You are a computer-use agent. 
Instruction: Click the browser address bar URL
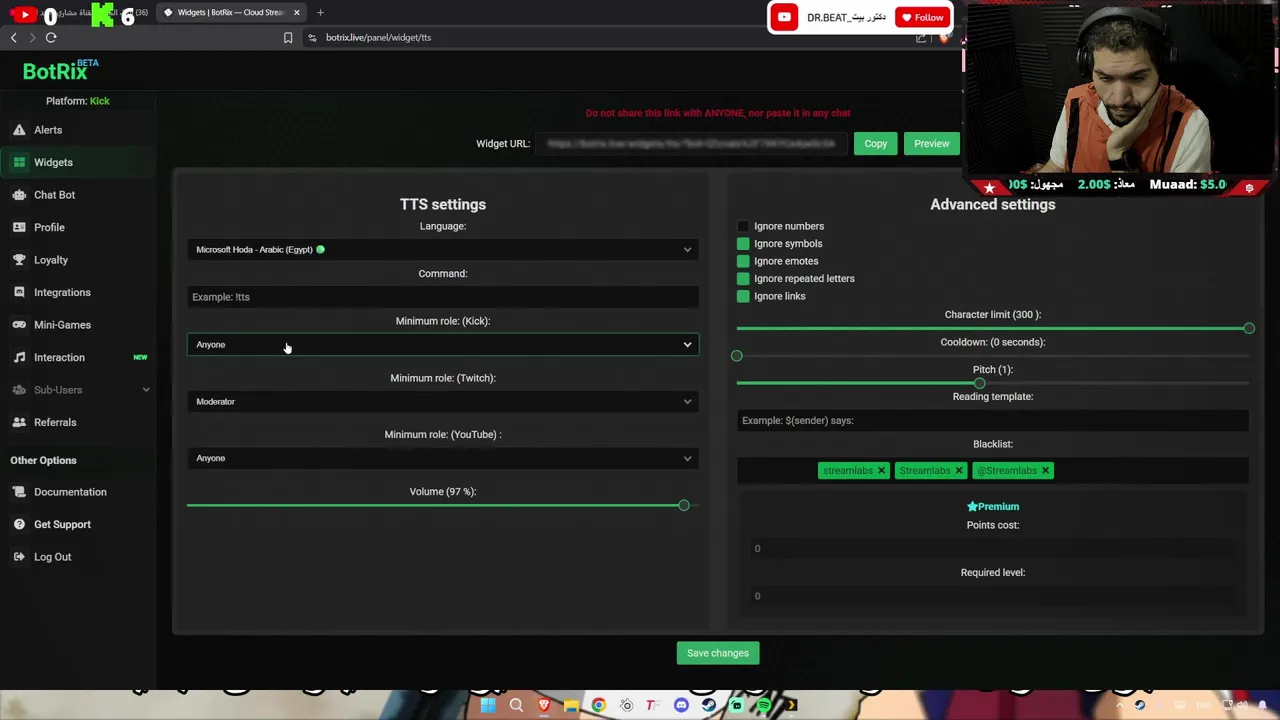pos(379,37)
